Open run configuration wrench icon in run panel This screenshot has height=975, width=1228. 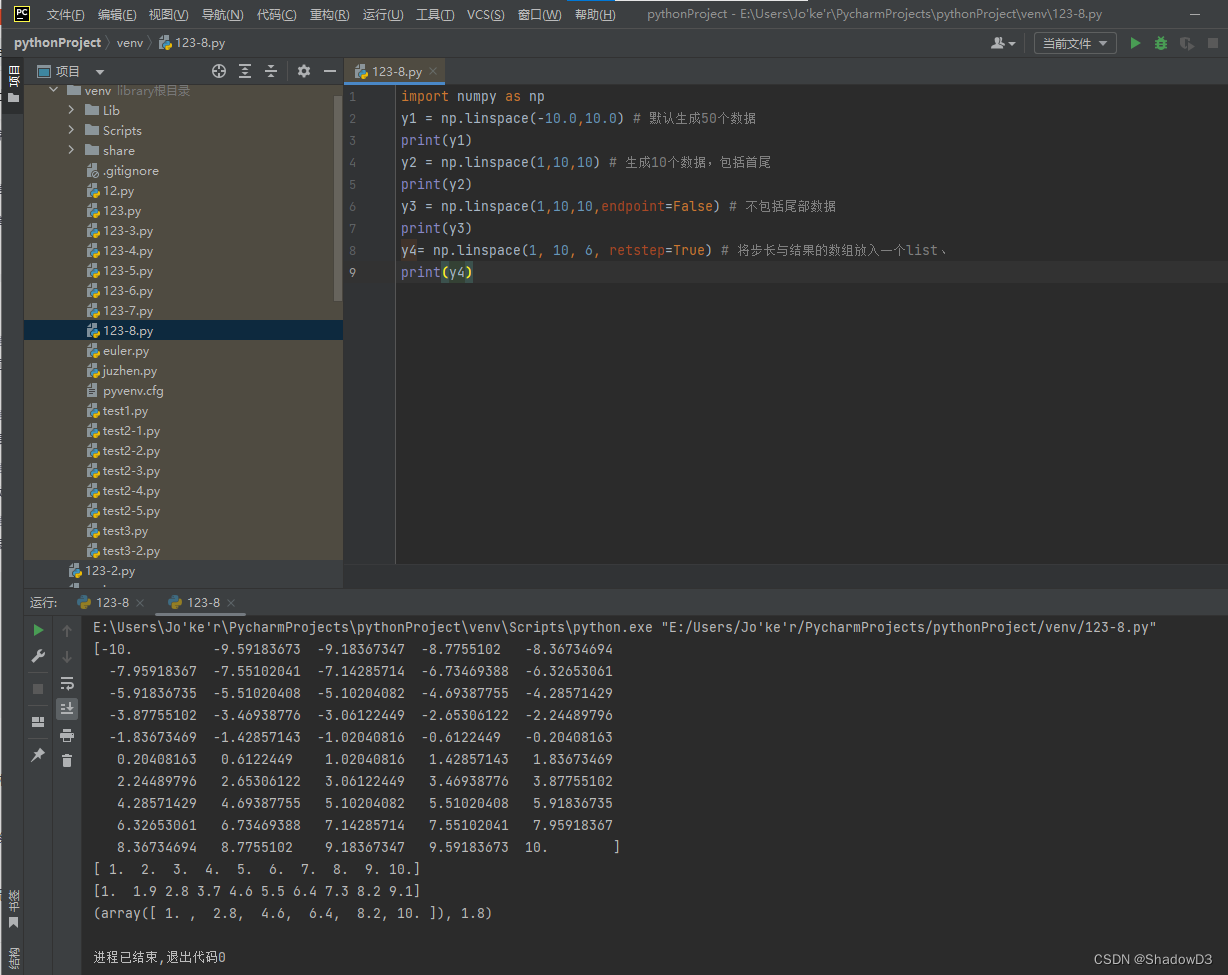tap(38, 656)
